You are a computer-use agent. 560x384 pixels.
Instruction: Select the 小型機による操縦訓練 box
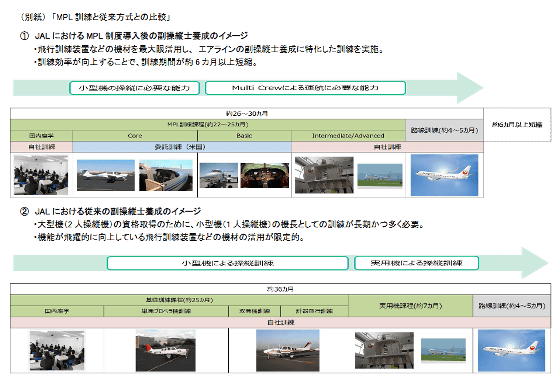tap(228, 263)
